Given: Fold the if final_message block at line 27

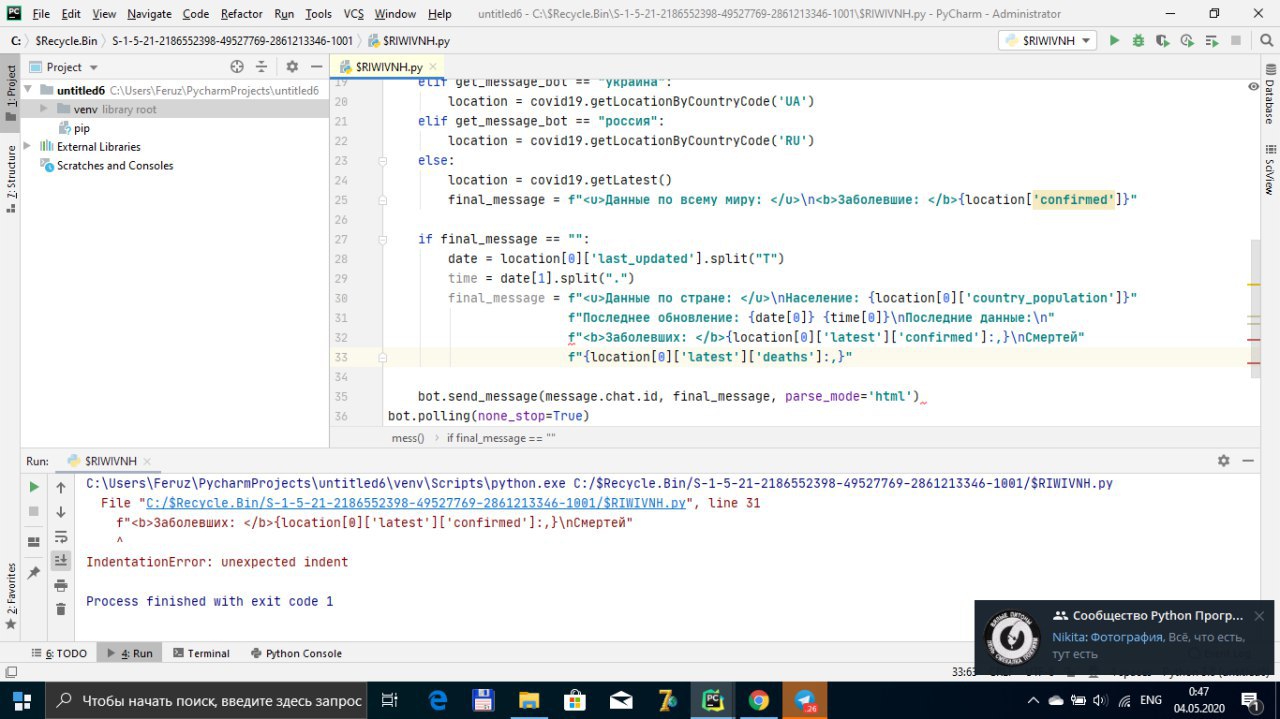Looking at the screenshot, I should click(x=382, y=239).
